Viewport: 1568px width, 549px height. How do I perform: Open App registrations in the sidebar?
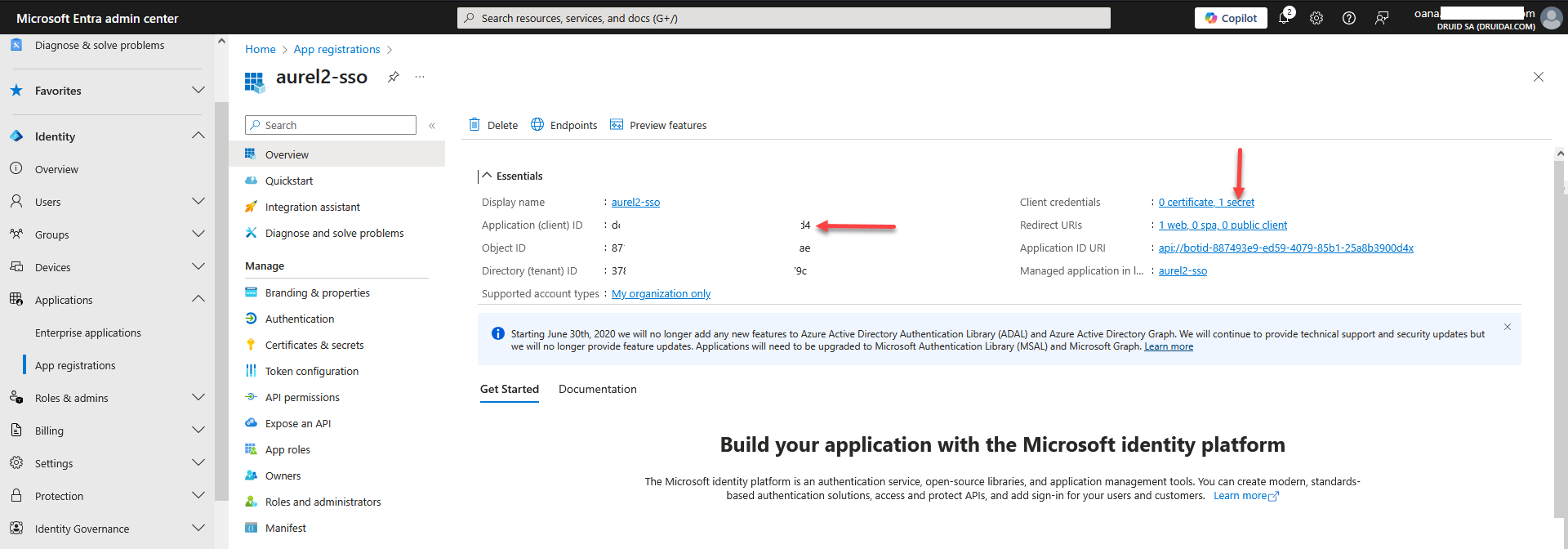(x=75, y=365)
